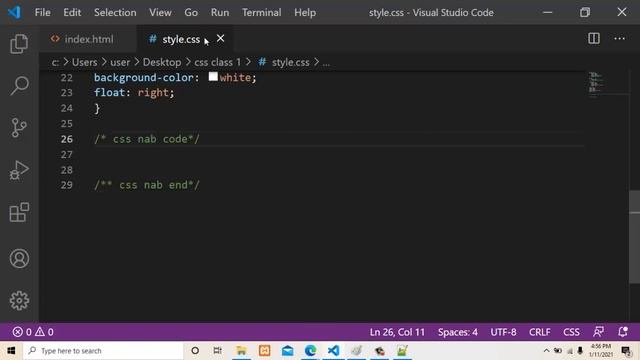Screen dimensions: 640x360
Task: Click the VS Code taskbar icon
Action: [333, 351]
